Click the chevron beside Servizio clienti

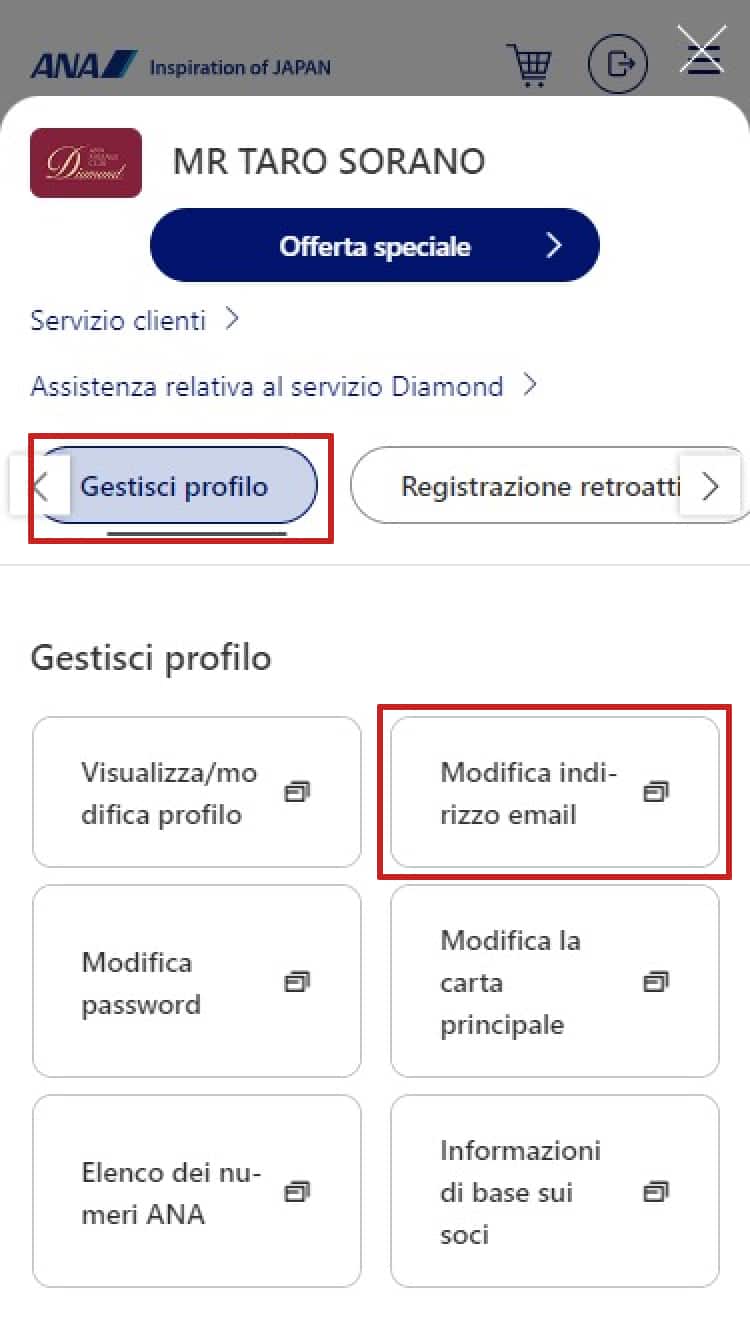pyautogui.click(x=232, y=320)
